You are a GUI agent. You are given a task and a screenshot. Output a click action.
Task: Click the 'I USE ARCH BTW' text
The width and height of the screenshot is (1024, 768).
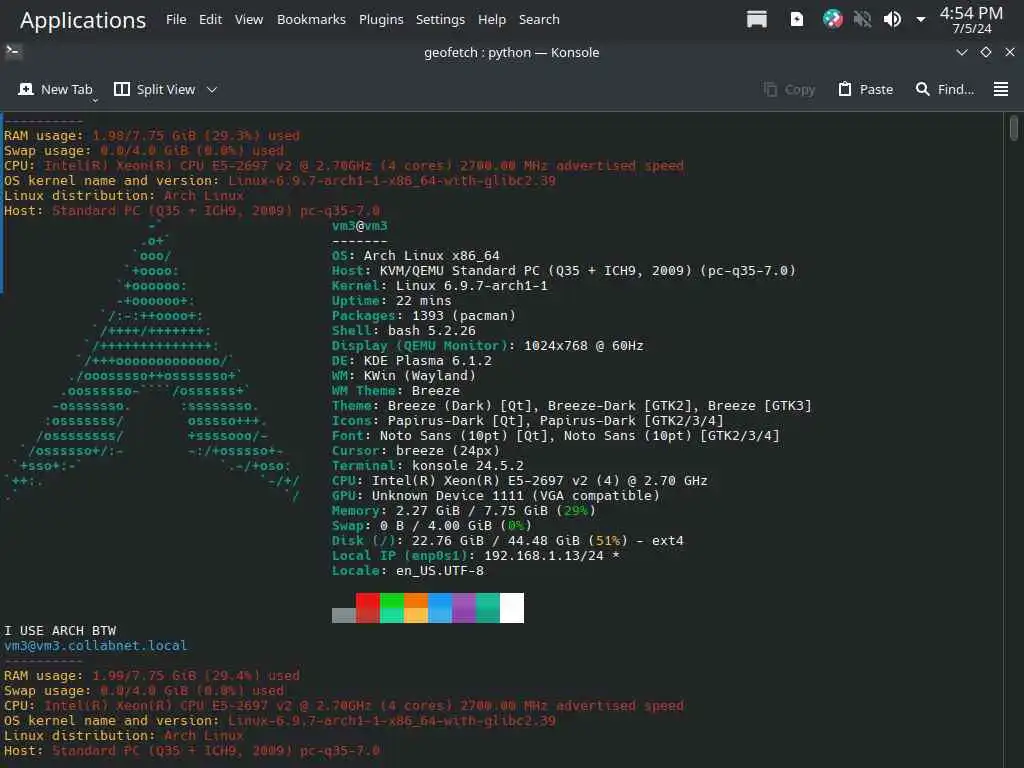(x=60, y=631)
